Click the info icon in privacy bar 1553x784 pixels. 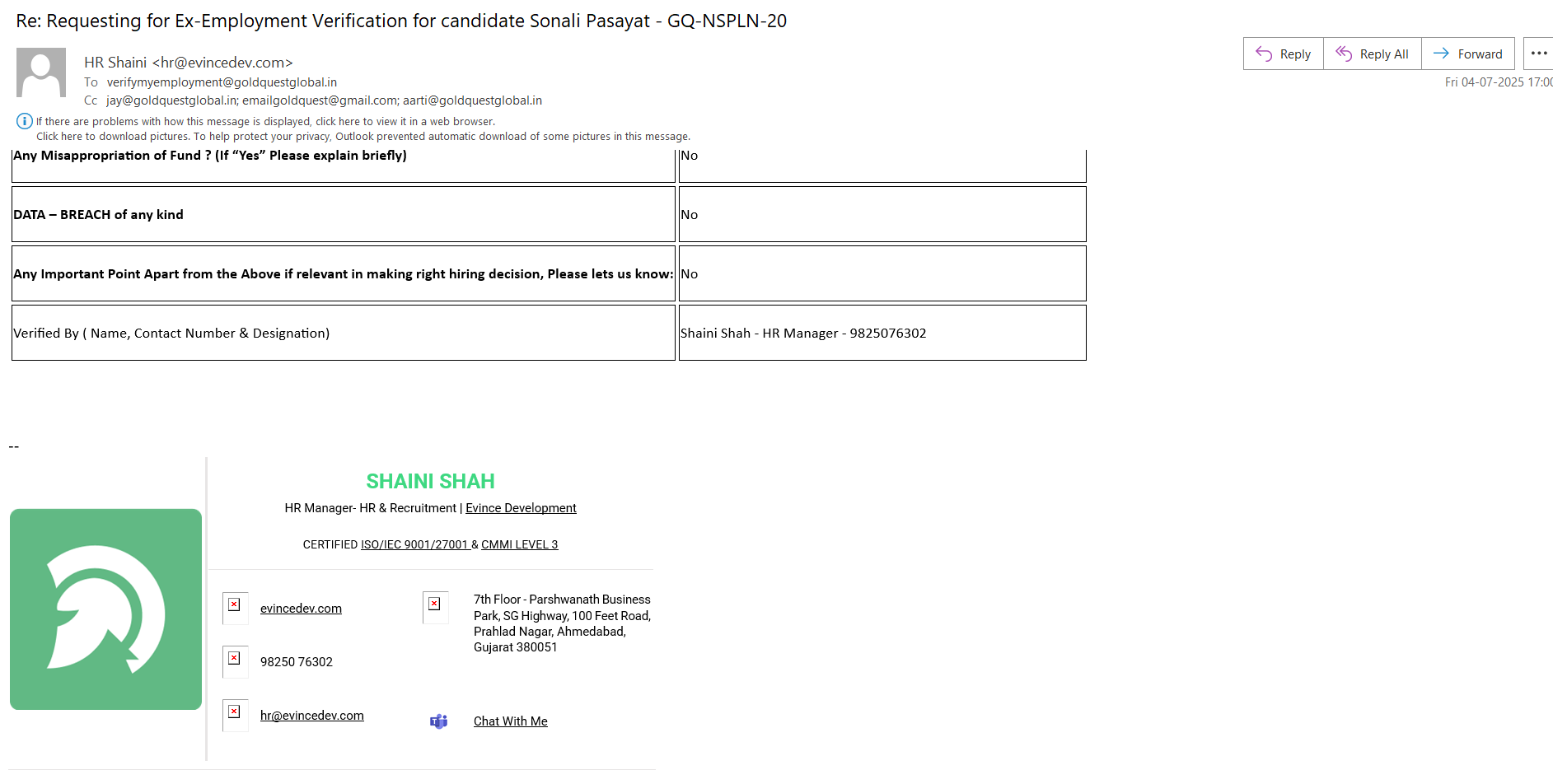[x=25, y=121]
